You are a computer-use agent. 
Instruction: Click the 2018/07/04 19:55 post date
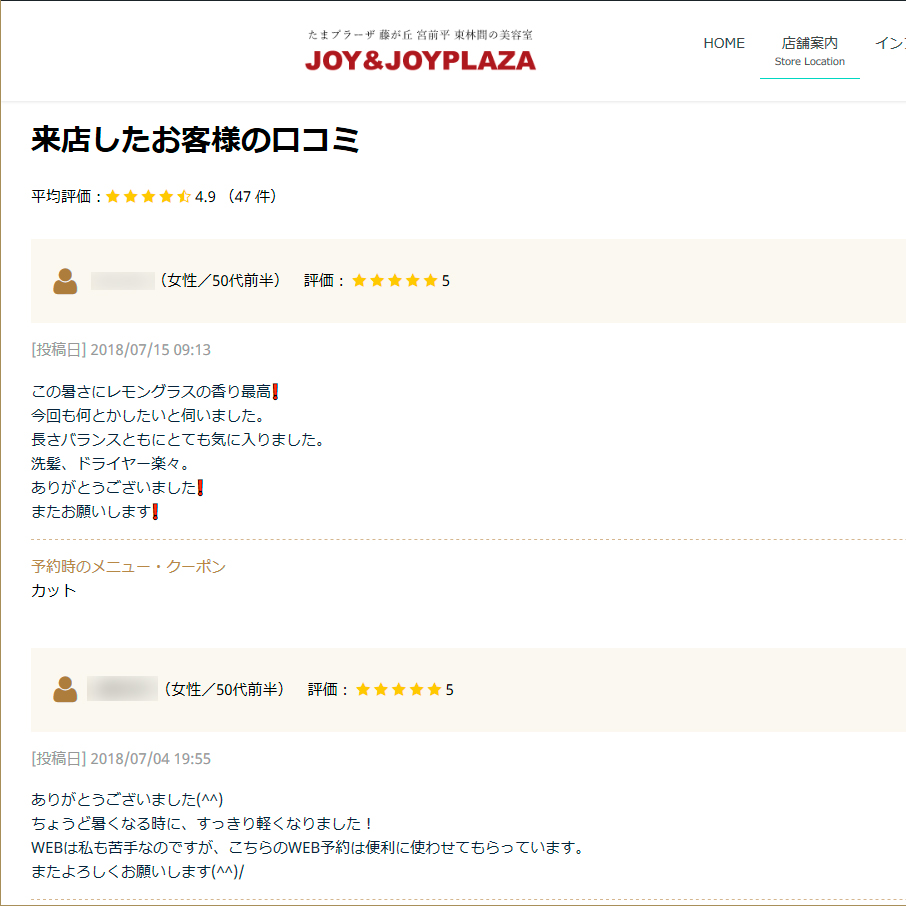coord(150,759)
